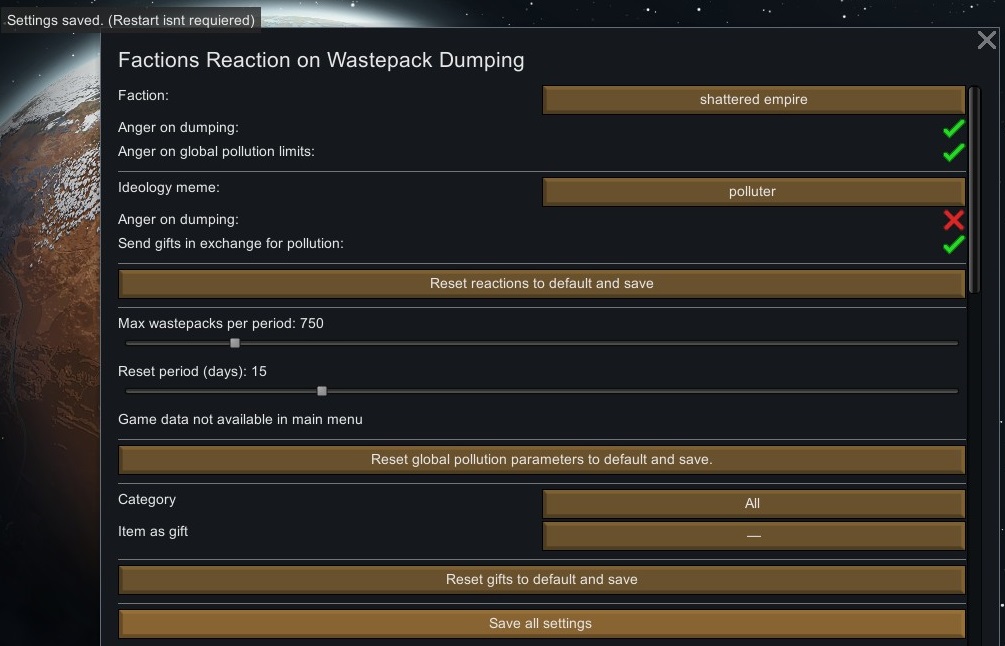
Task: Open the Item as gift dropdown
Action: coord(754,536)
